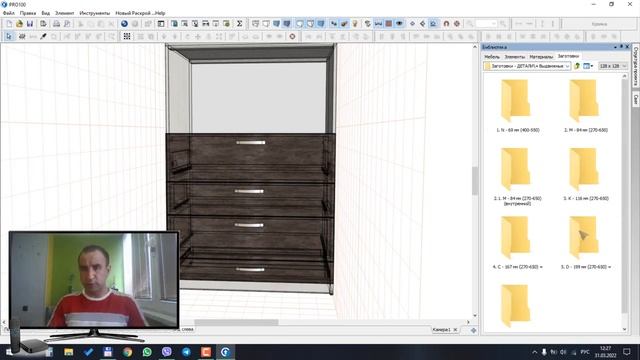Switch to sketch view mode

point(266,24)
